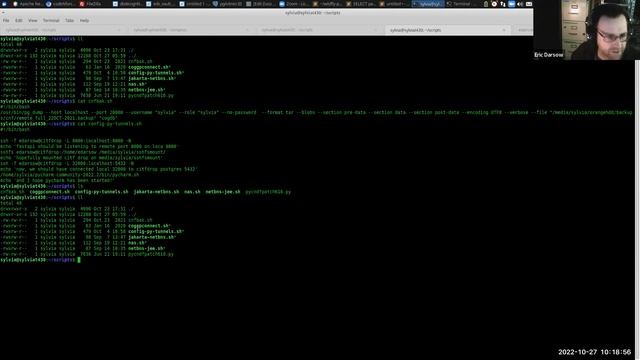Open the network arrows tray icon
The width and height of the screenshot is (640, 360).
click(x=503, y=4)
